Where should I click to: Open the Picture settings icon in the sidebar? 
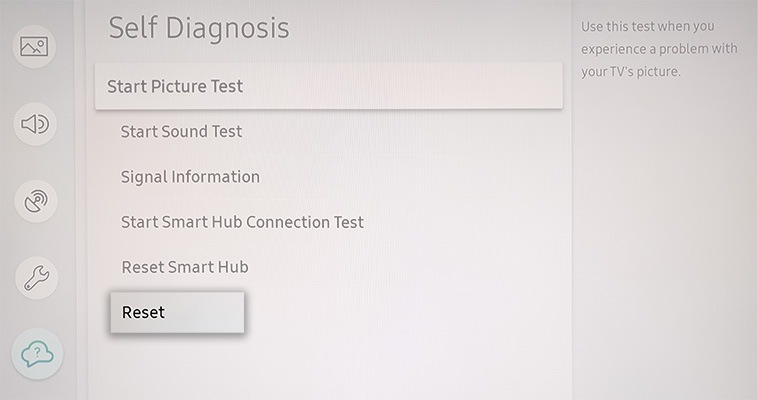34,46
